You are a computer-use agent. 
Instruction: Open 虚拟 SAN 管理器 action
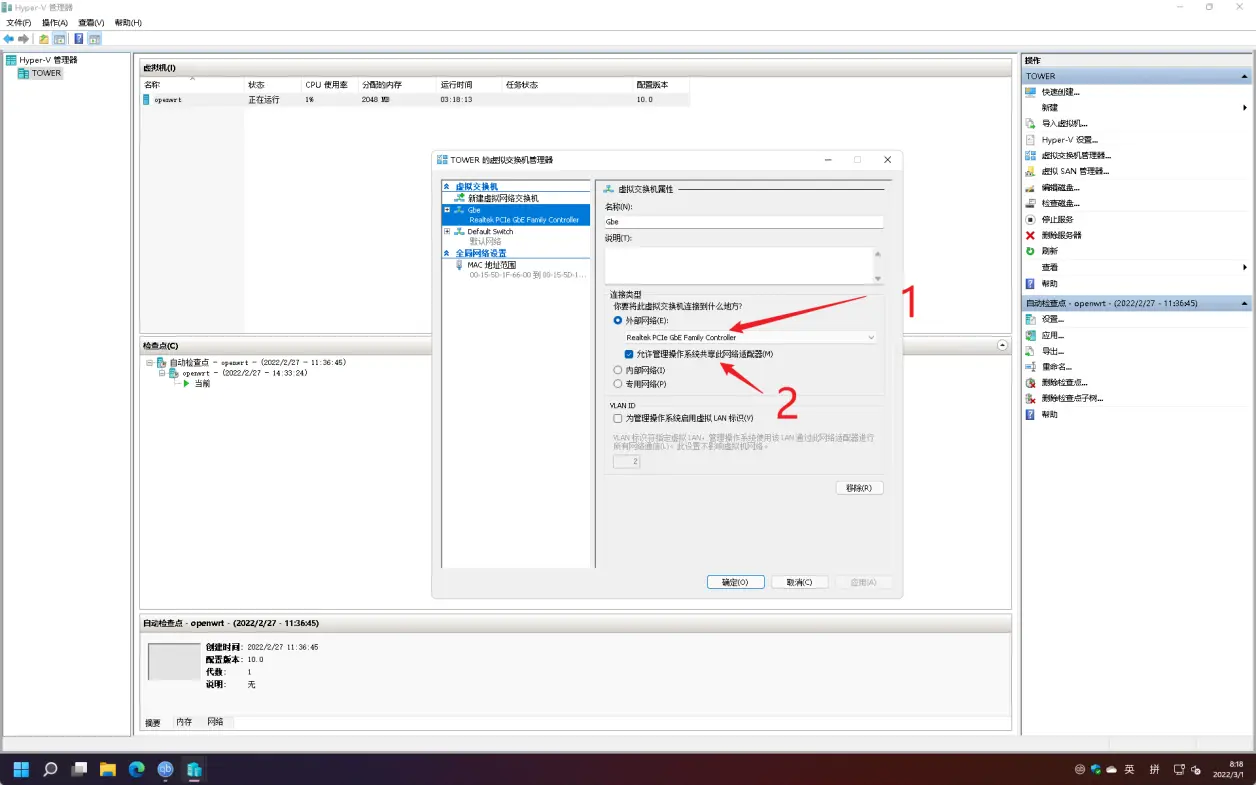[1075, 172]
